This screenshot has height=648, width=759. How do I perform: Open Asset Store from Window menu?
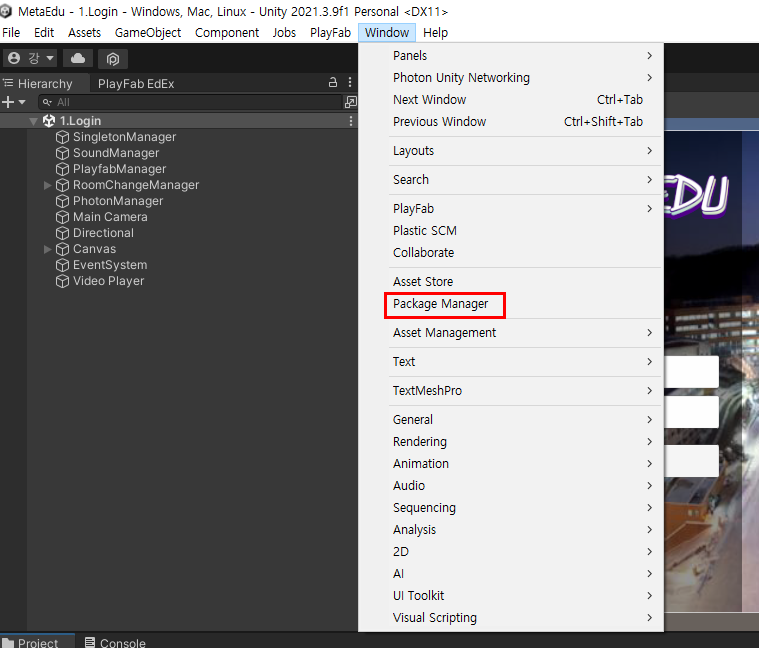[511, 282]
